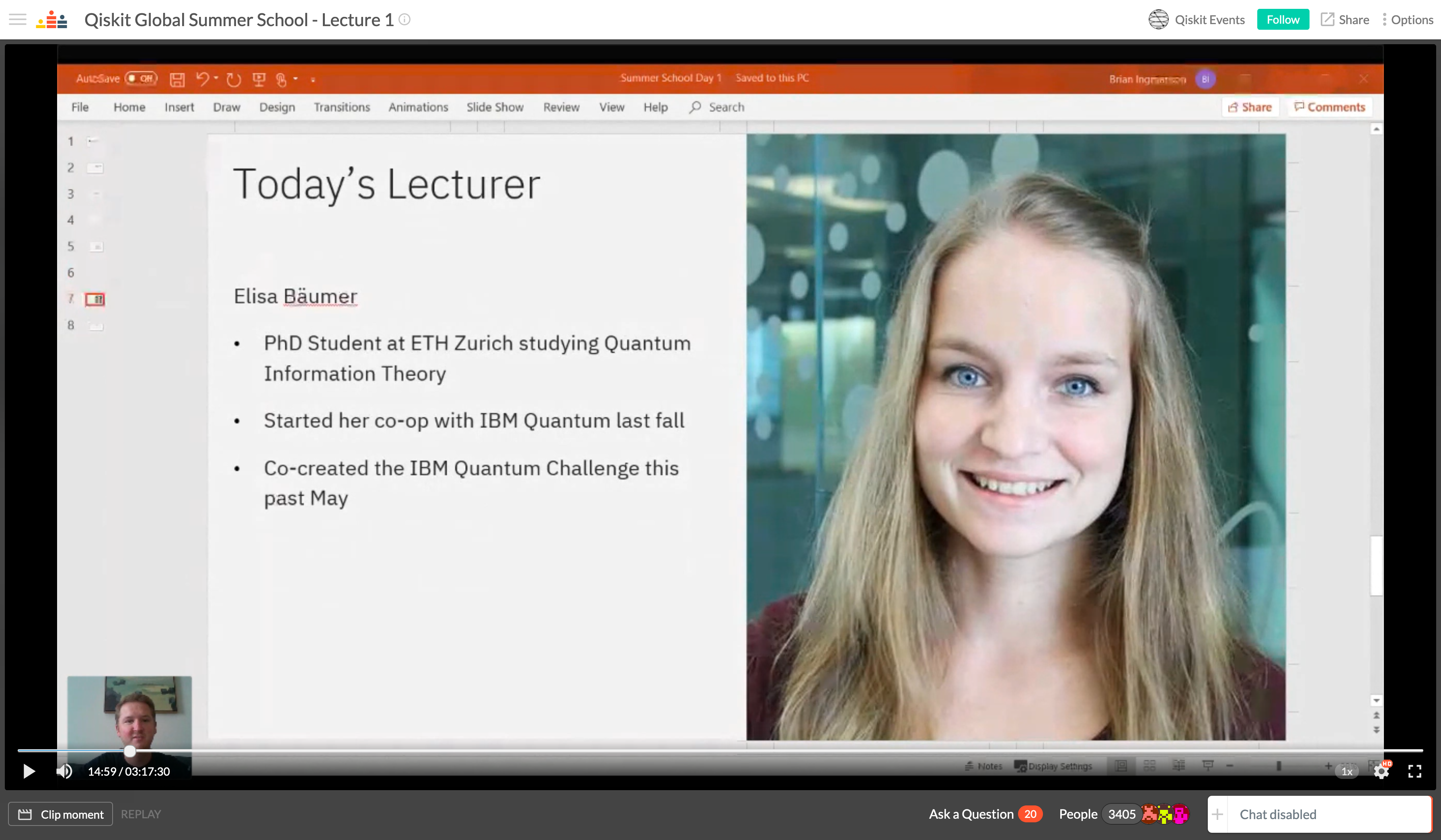
Task: Mute the video volume
Action: 64,771
